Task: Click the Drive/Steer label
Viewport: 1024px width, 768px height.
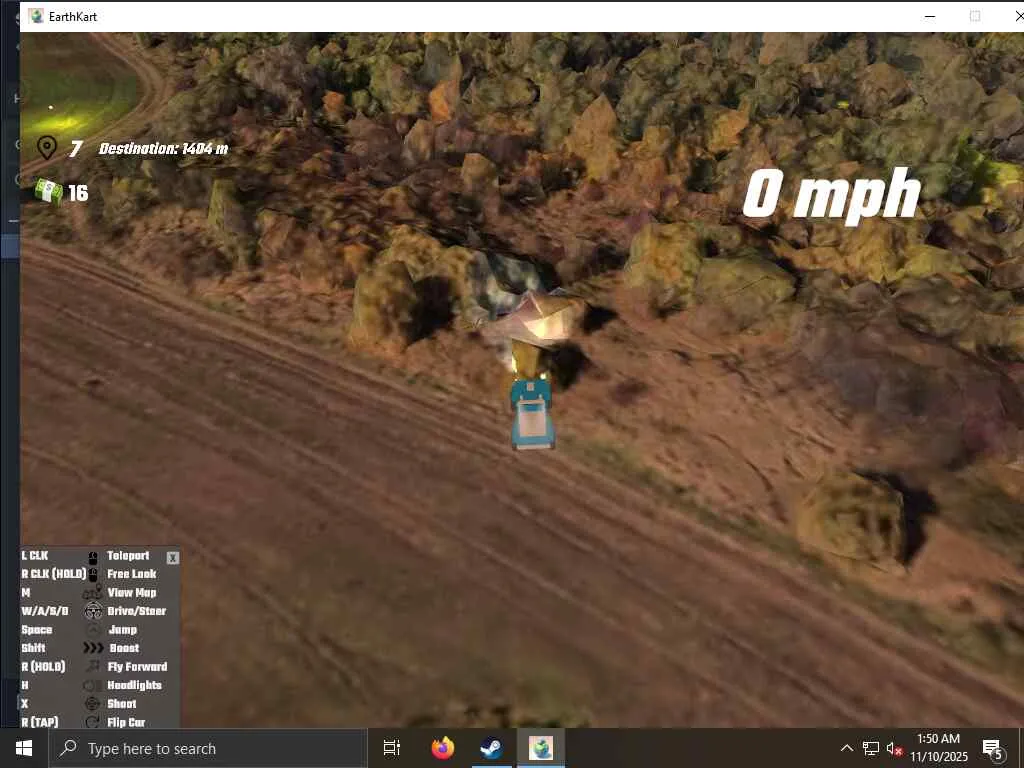Action: click(136, 611)
